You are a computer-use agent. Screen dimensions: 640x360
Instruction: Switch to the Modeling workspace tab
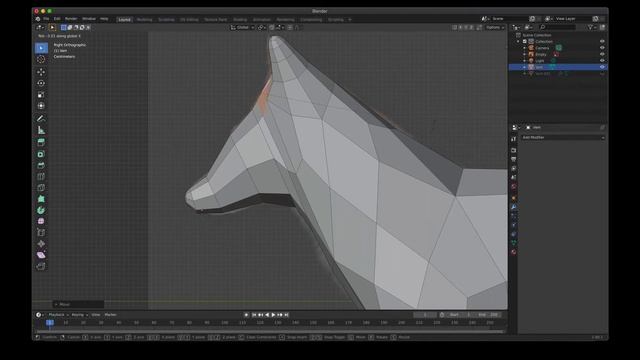144,20
